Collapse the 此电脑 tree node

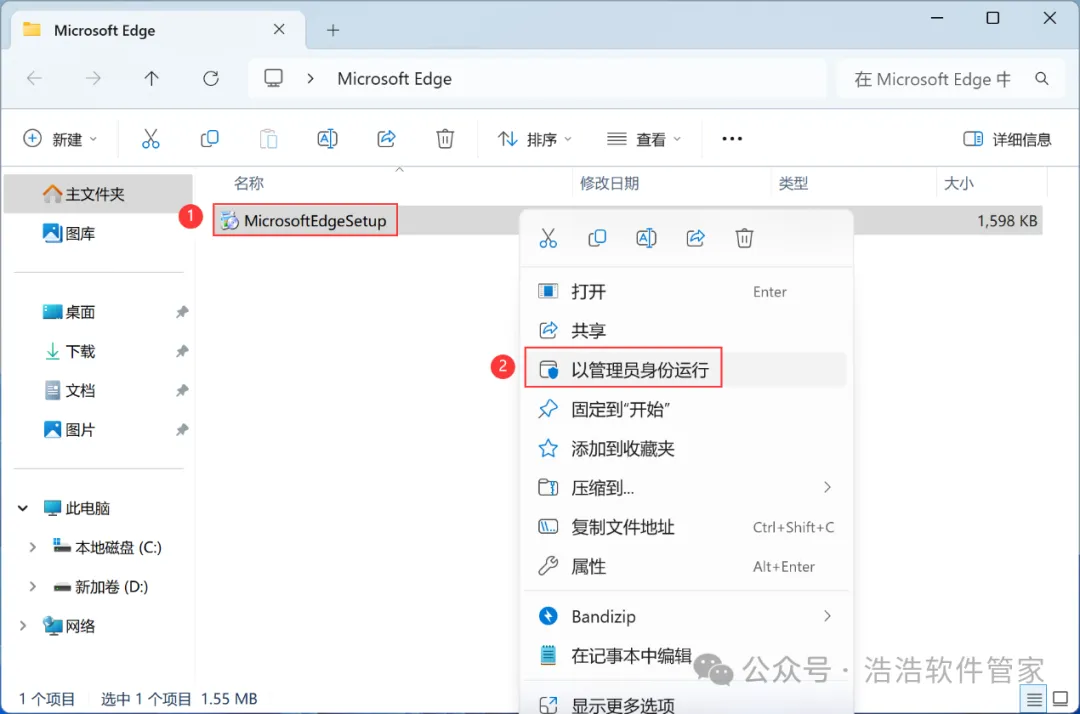(x=23, y=508)
